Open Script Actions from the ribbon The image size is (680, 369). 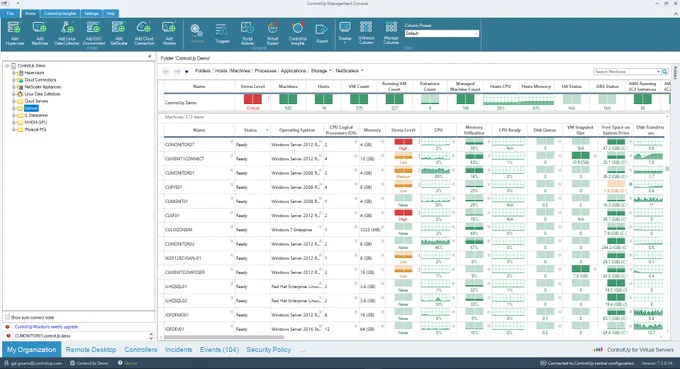click(247, 33)
